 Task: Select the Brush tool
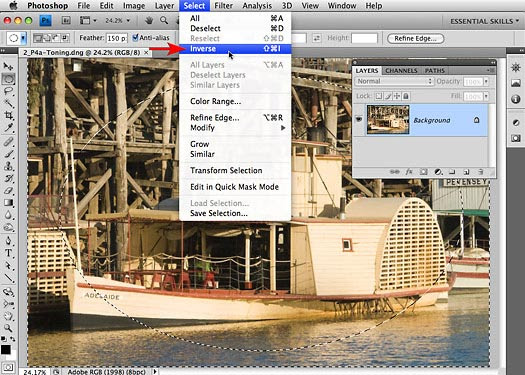point(8,154)
